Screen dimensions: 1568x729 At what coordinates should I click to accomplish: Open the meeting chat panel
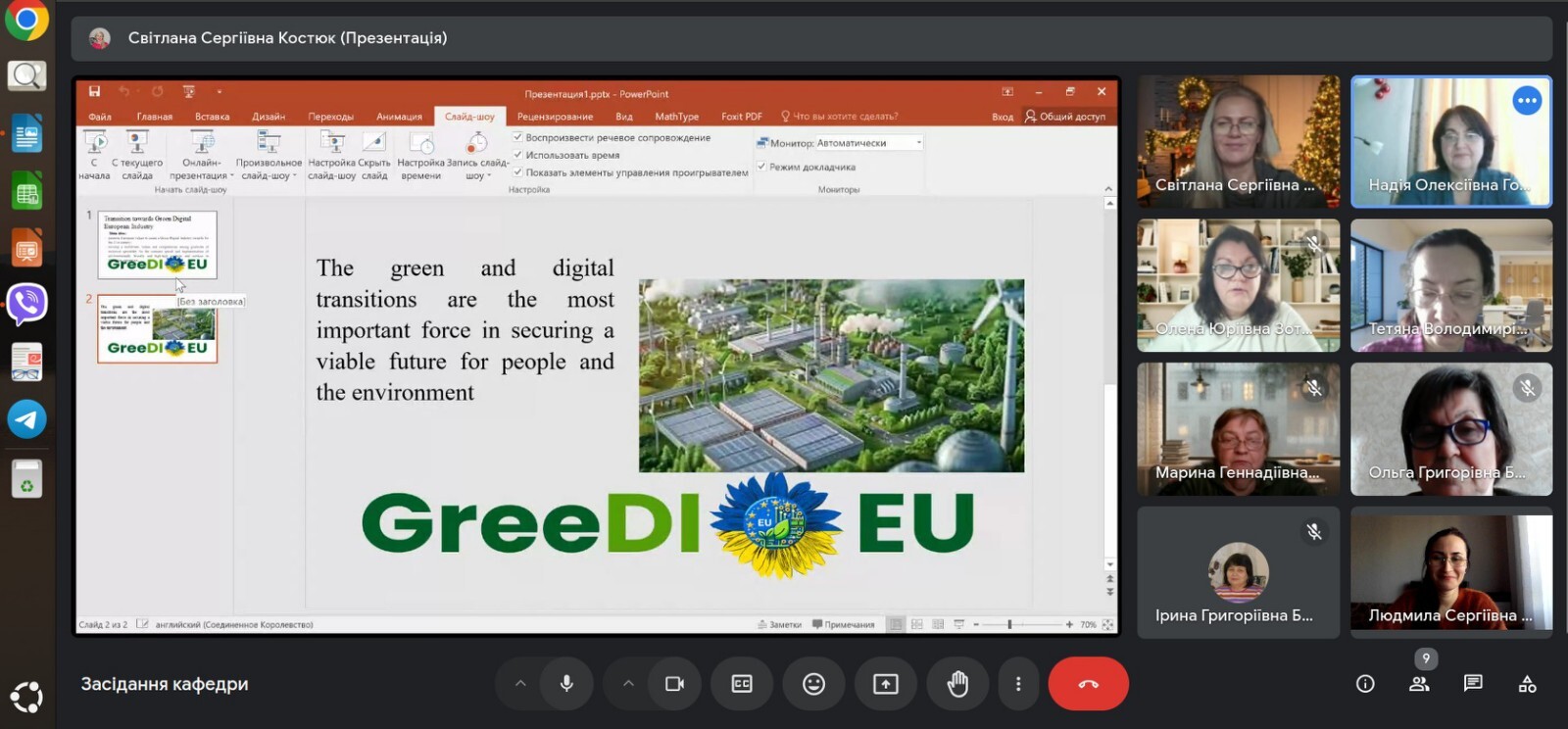tap(1473, 684)
